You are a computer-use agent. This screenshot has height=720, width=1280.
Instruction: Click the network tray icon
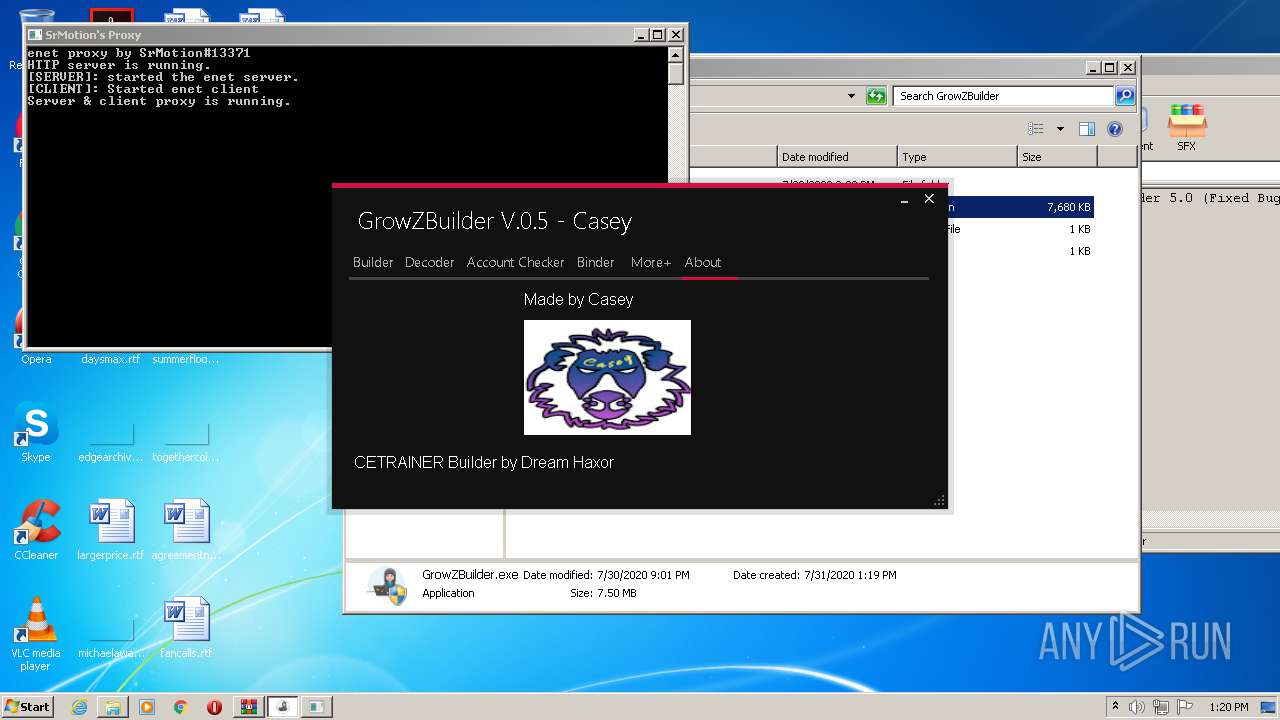click(x=1161, y=707)
